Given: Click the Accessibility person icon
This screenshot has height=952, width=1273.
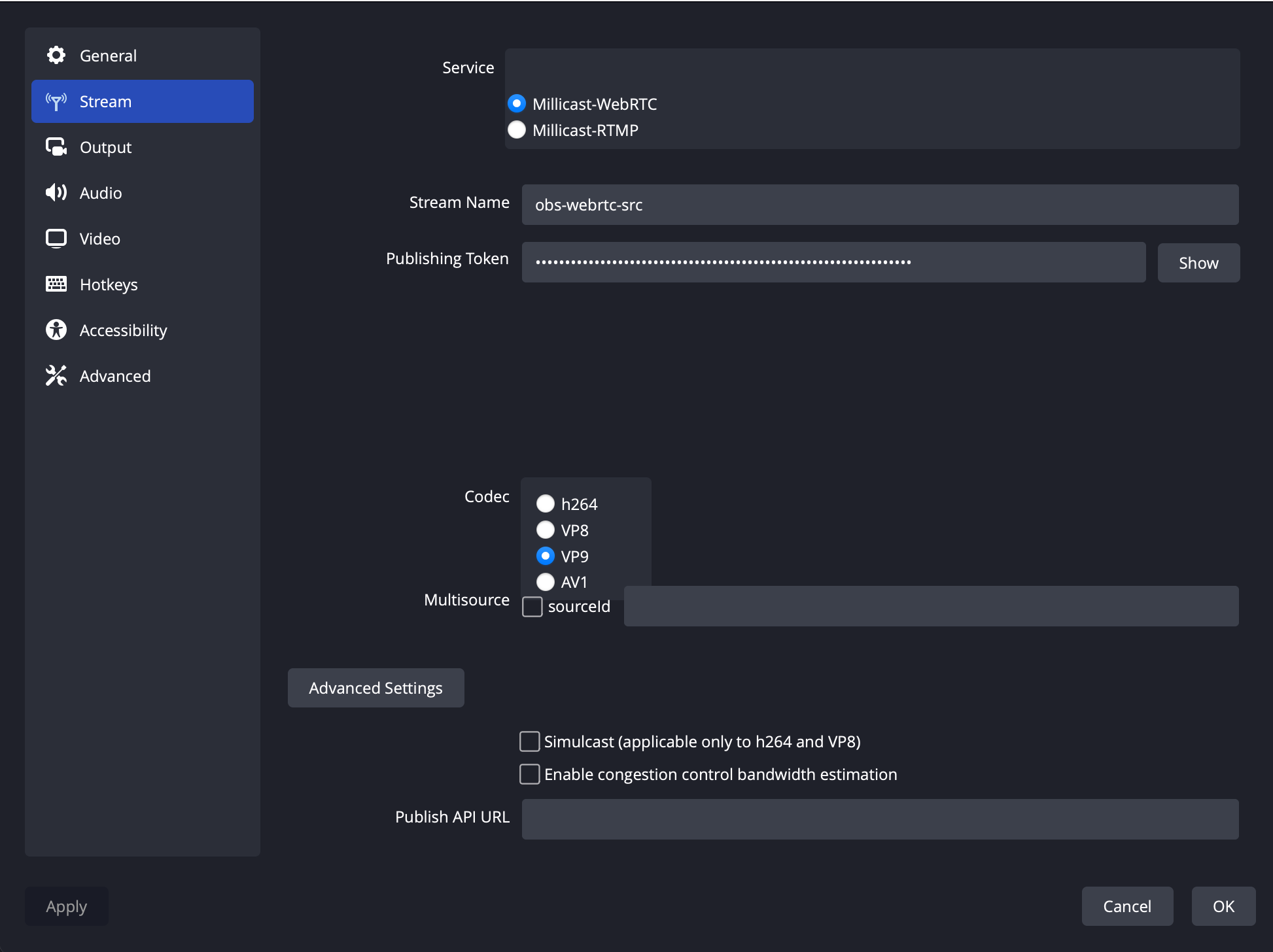Looking at the screenshot, I should coord(56,330).
